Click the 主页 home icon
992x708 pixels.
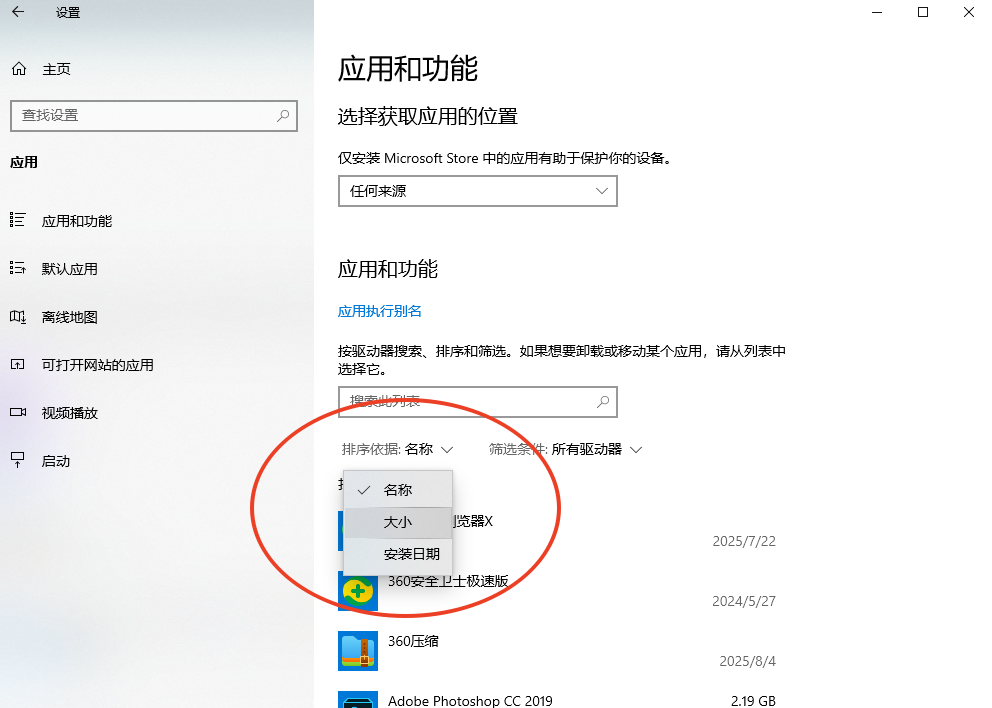[x=18, y=68]
